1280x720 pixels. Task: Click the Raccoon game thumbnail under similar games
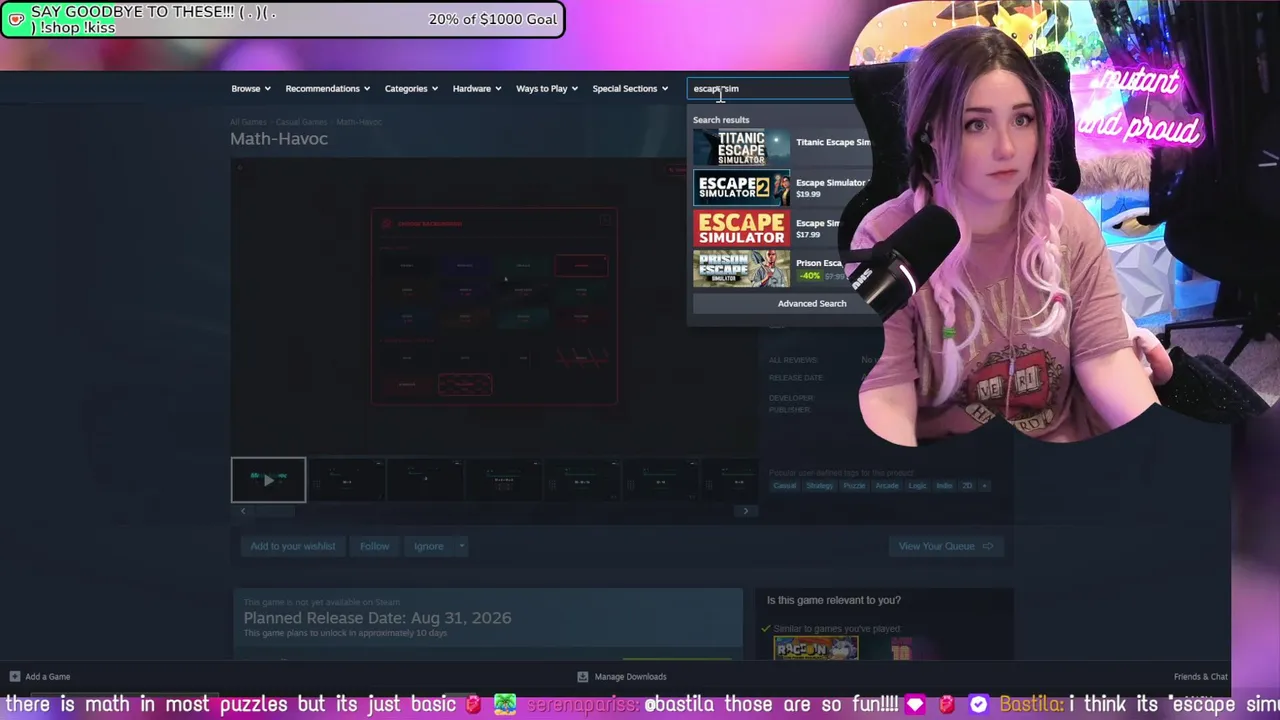click(x=816, y=650)
